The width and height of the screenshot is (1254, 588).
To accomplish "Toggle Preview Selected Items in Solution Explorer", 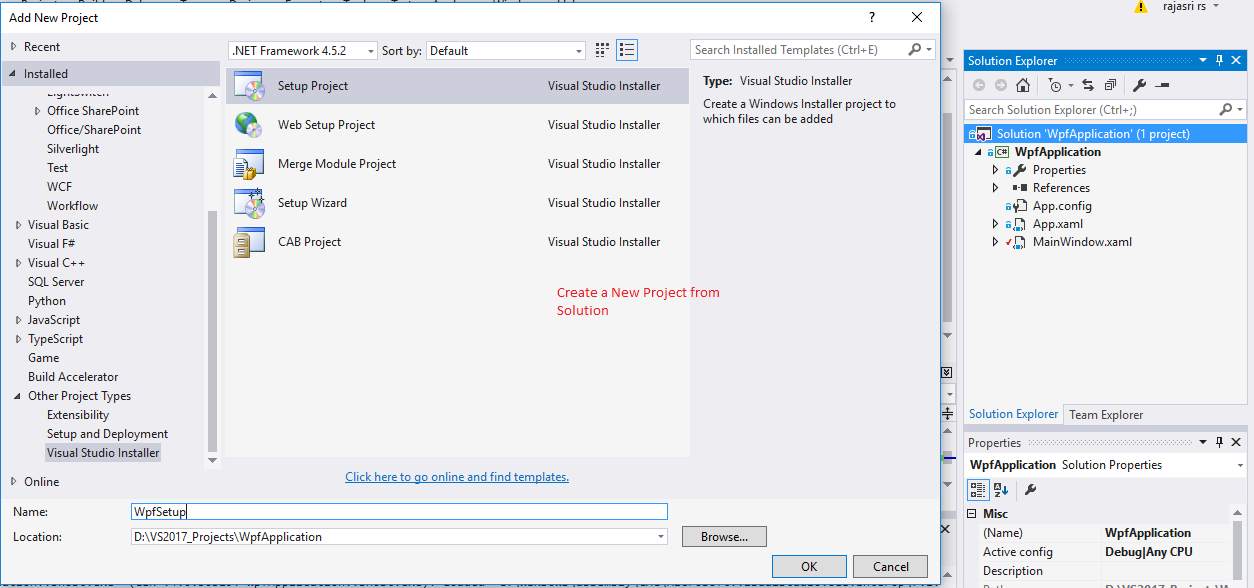I will point(1161,85).
